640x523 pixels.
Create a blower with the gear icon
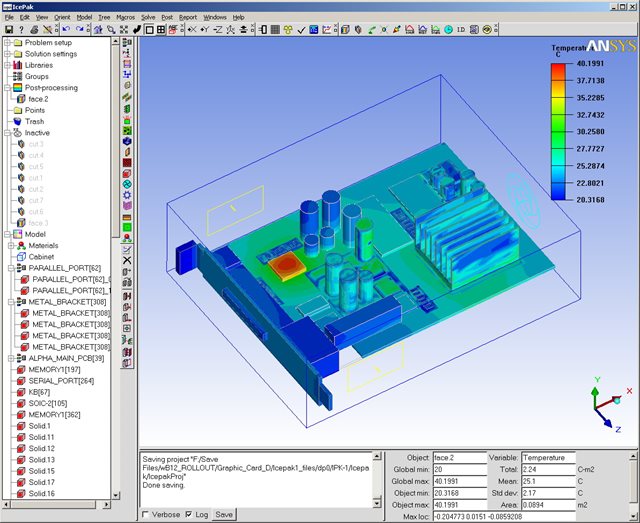tap(127, 195)
